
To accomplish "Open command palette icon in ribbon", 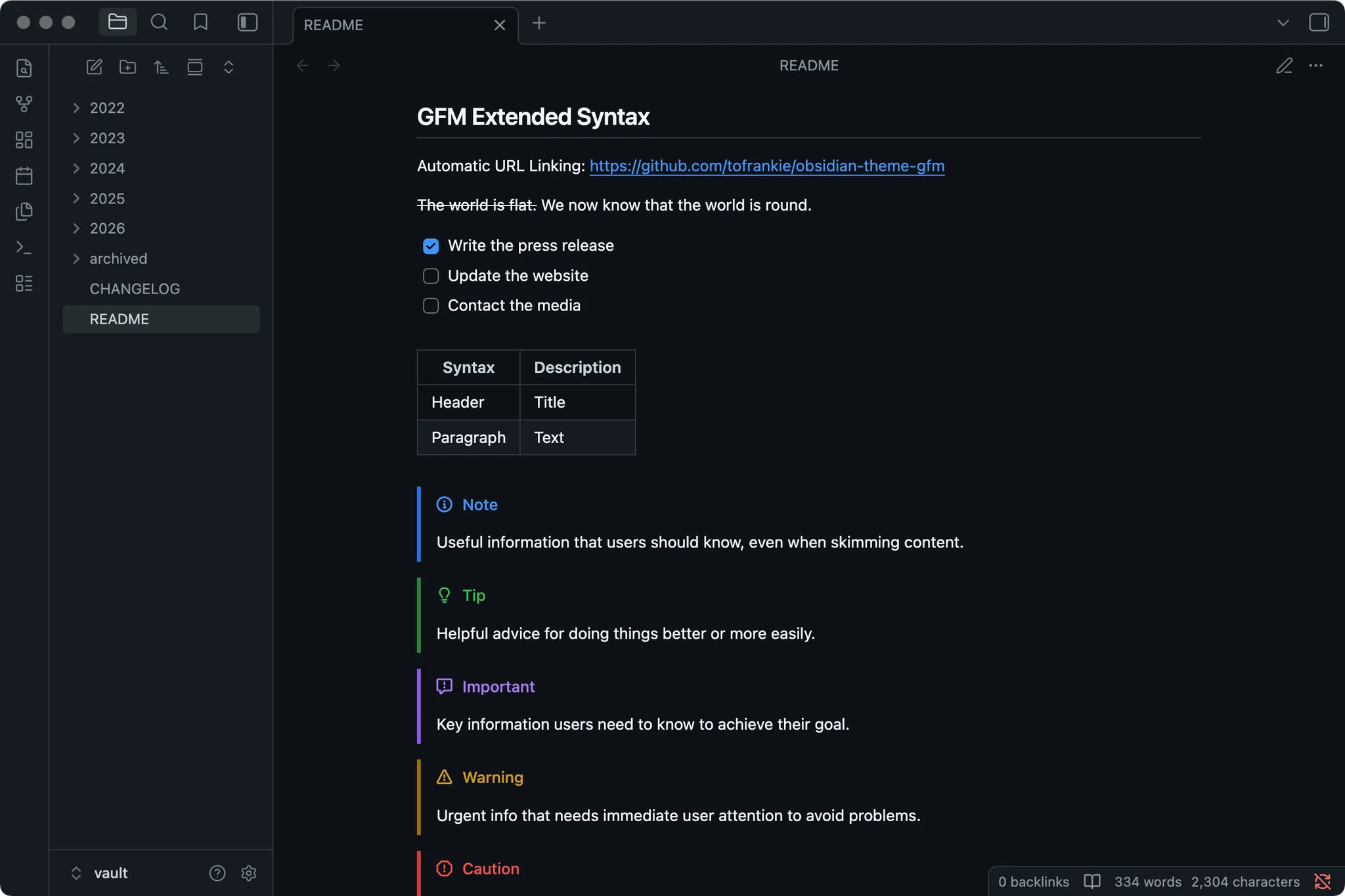I will [24, 247].
